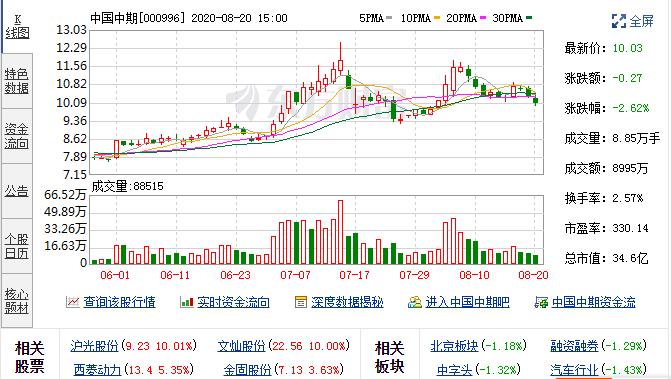Open related sector 中字头

[454, 370]
